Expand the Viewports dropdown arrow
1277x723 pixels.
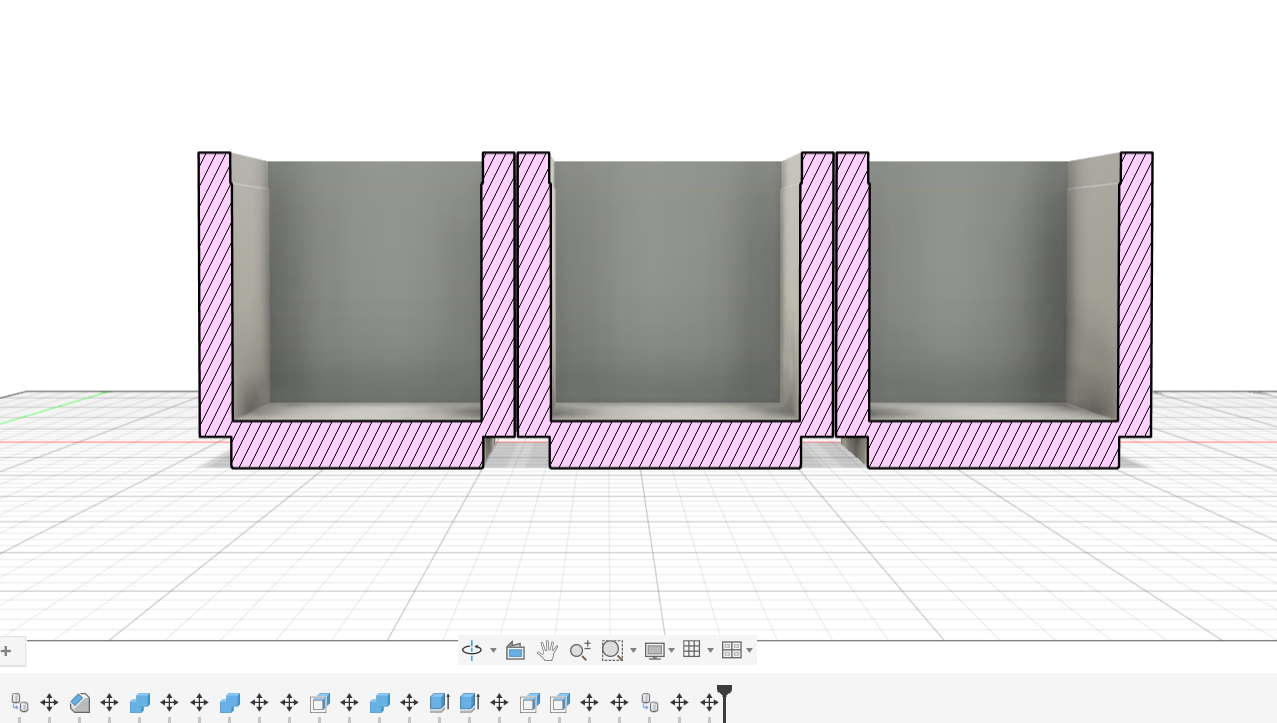(x=749, y=651)
